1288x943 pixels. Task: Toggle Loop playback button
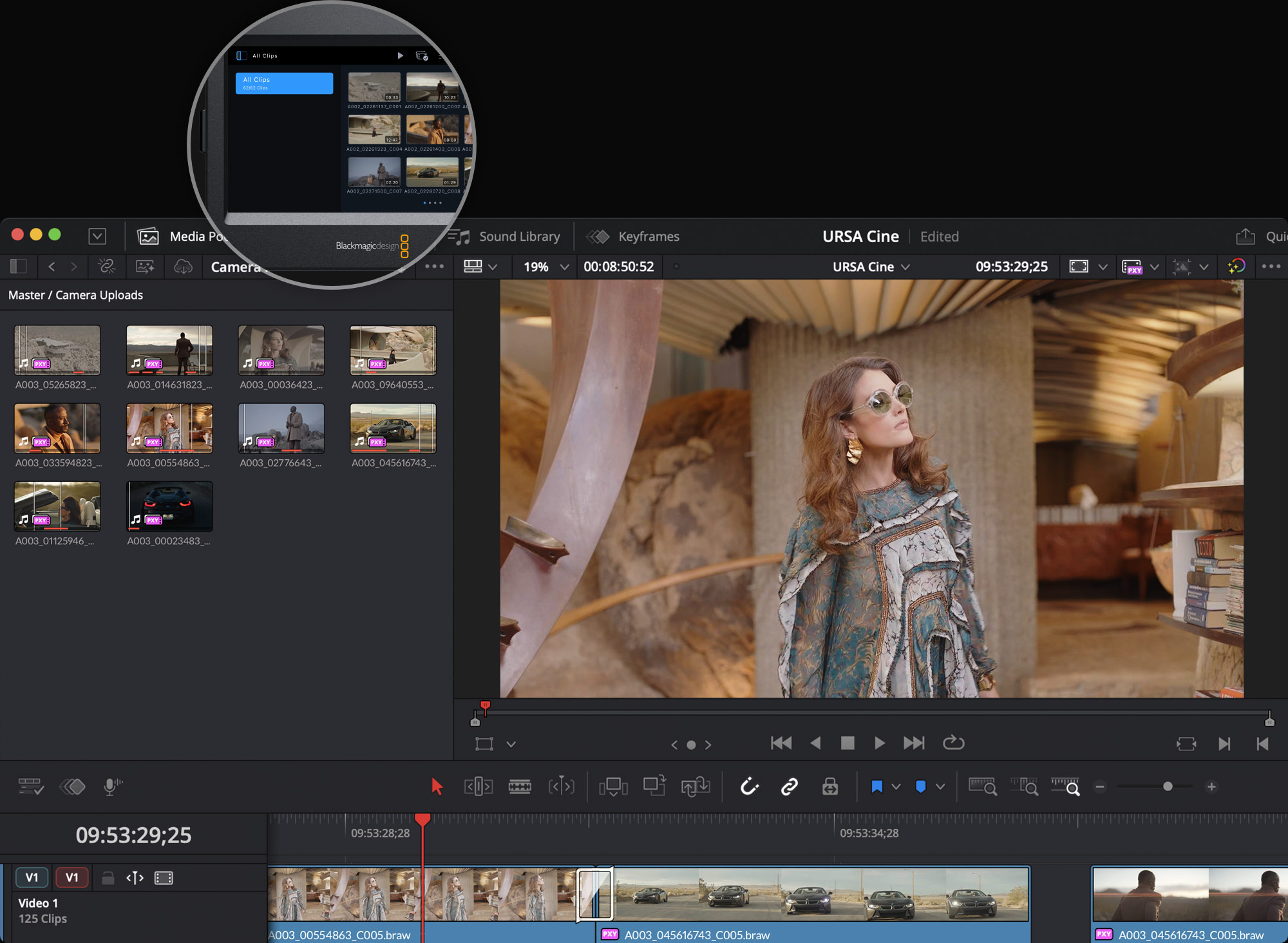[x=953, y=743]
